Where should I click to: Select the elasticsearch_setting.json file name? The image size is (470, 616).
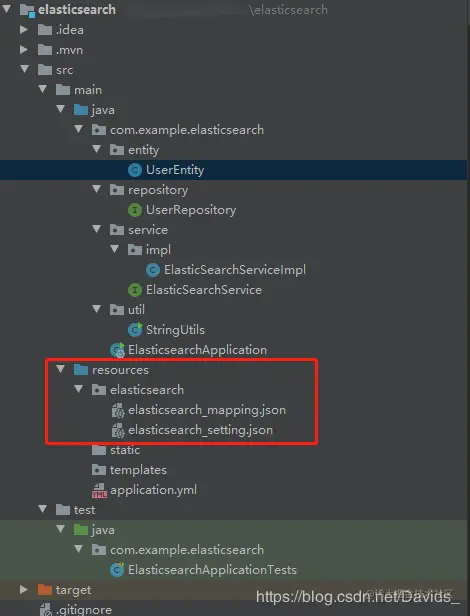[200, 430]
